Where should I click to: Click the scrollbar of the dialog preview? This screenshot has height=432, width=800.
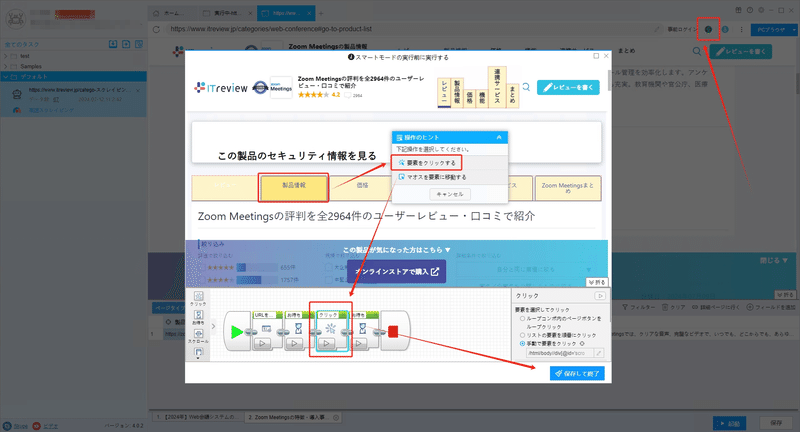tap(609, 82)
